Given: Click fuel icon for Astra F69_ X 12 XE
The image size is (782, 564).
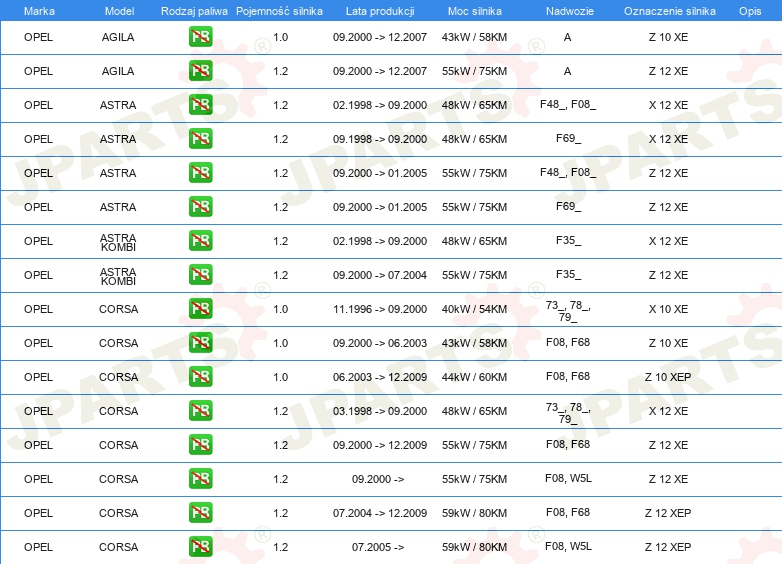Looking at the screenshot, I should (200, 138).
